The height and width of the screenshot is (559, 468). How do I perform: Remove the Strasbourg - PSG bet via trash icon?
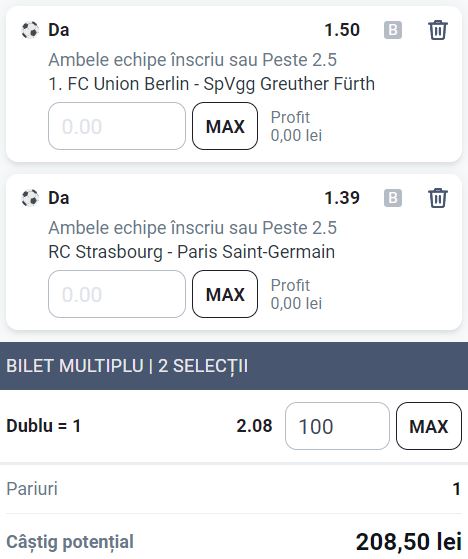click(437, 198)
